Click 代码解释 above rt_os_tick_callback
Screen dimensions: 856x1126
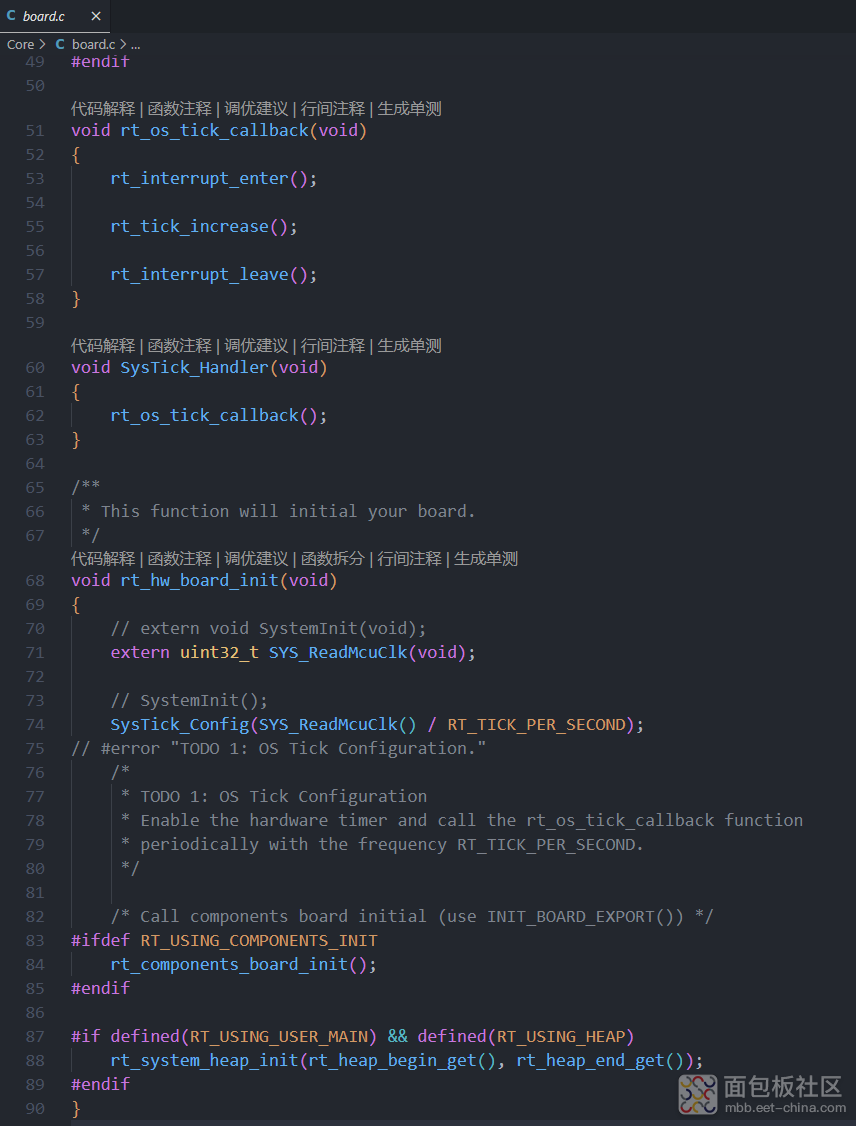coord(103,108)
